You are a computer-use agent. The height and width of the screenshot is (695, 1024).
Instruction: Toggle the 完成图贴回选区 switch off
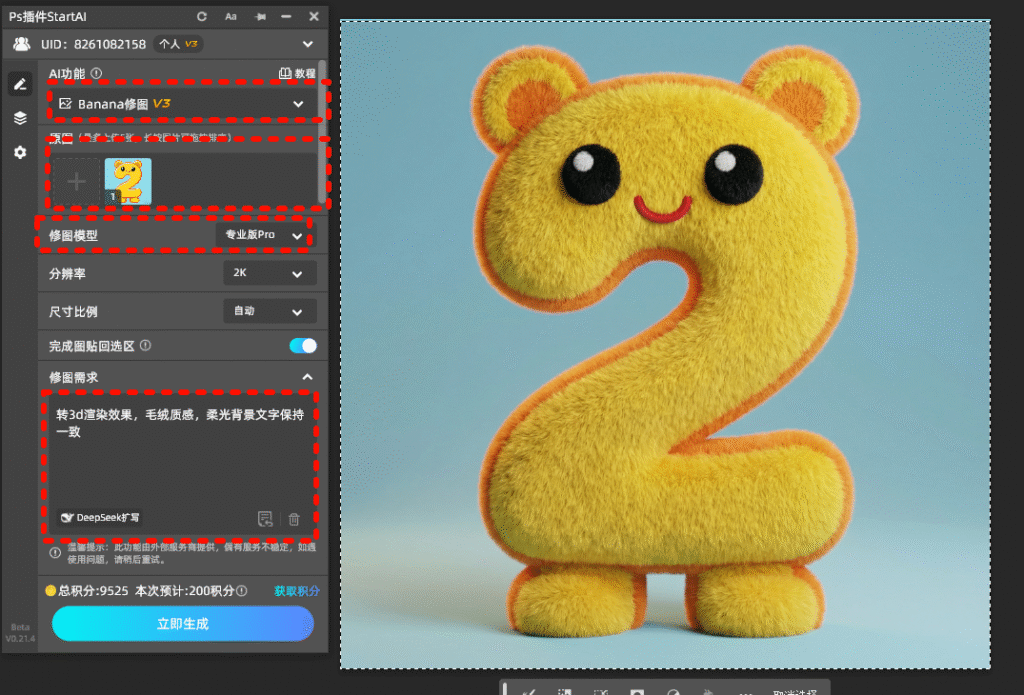[x=302, y=346]
